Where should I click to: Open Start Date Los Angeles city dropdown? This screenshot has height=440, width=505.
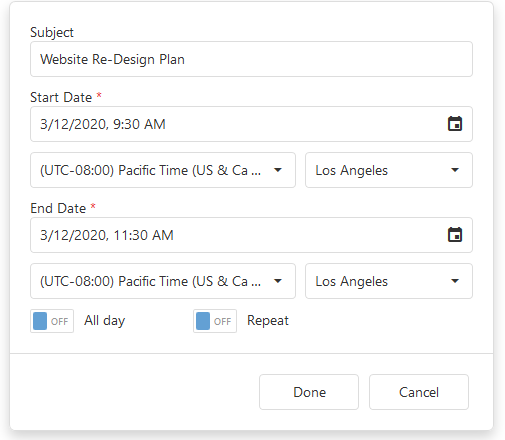click(x=389, y=170)
